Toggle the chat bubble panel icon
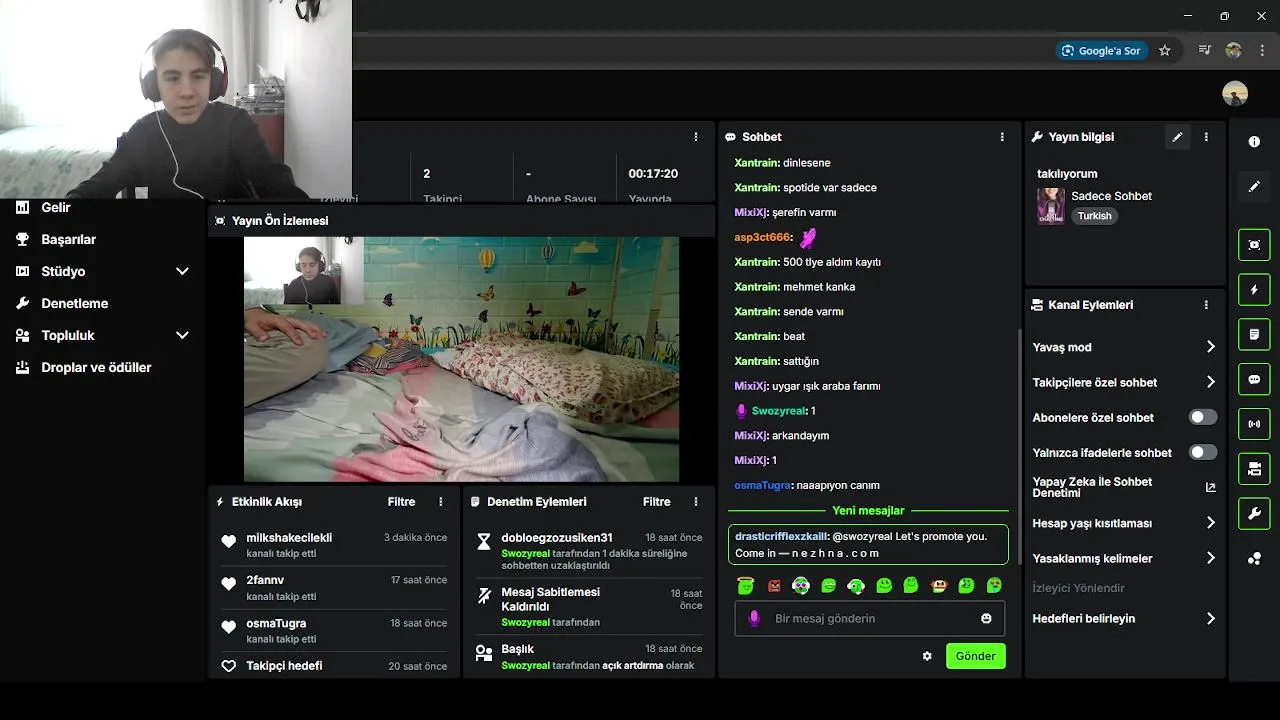This screenshot has width=1280, height=720. click(1254, 379)
